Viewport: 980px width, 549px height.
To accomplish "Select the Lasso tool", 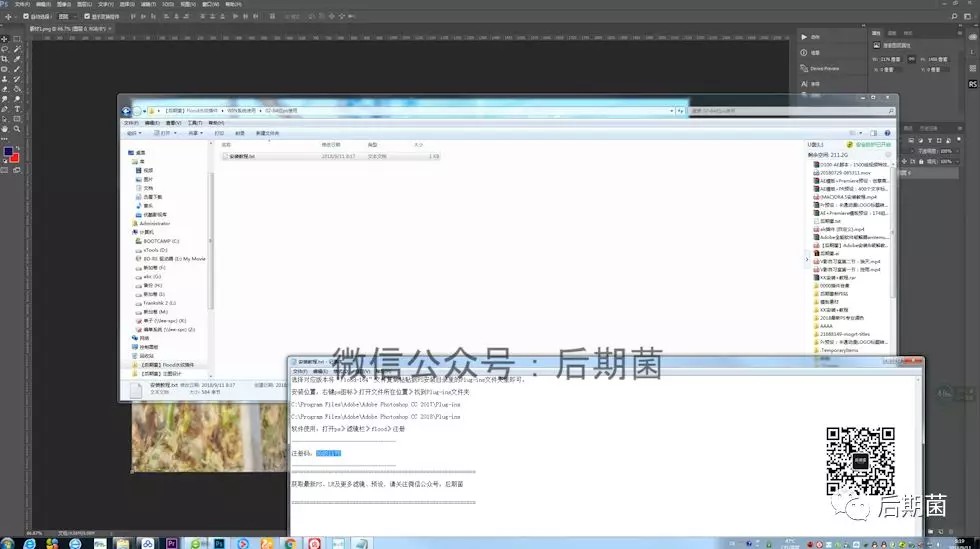I will point(4,49).
